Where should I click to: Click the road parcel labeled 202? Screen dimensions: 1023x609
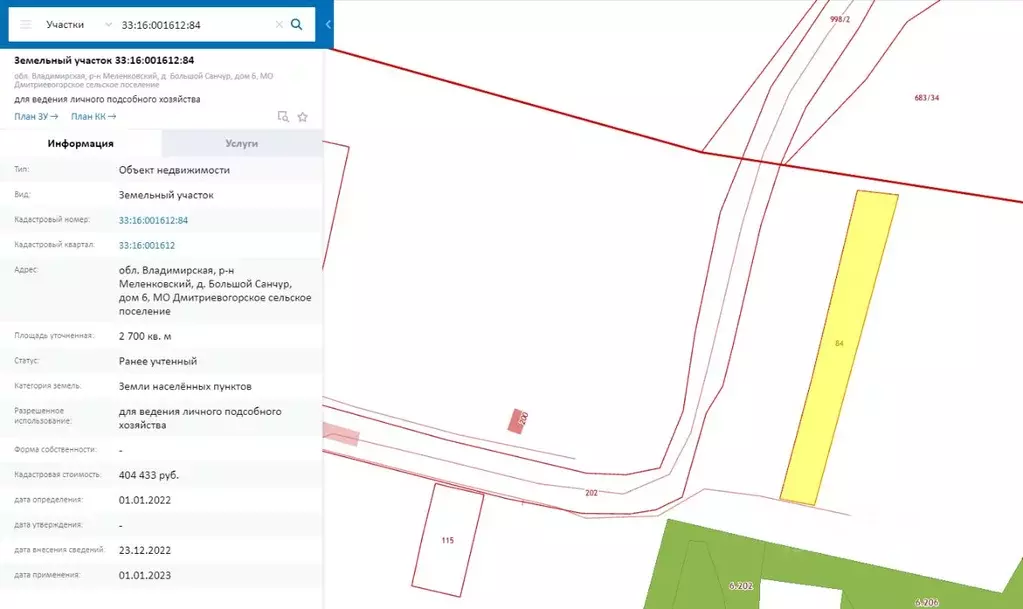[x=591, y=493]
